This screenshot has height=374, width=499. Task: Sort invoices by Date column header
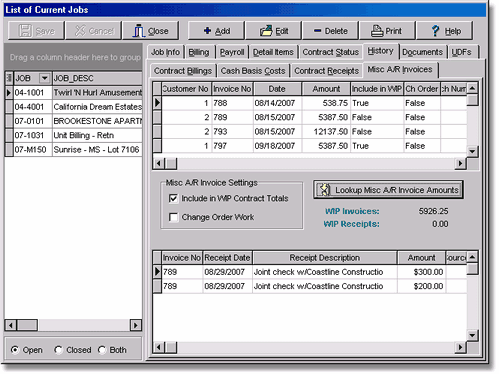[277, 89]
